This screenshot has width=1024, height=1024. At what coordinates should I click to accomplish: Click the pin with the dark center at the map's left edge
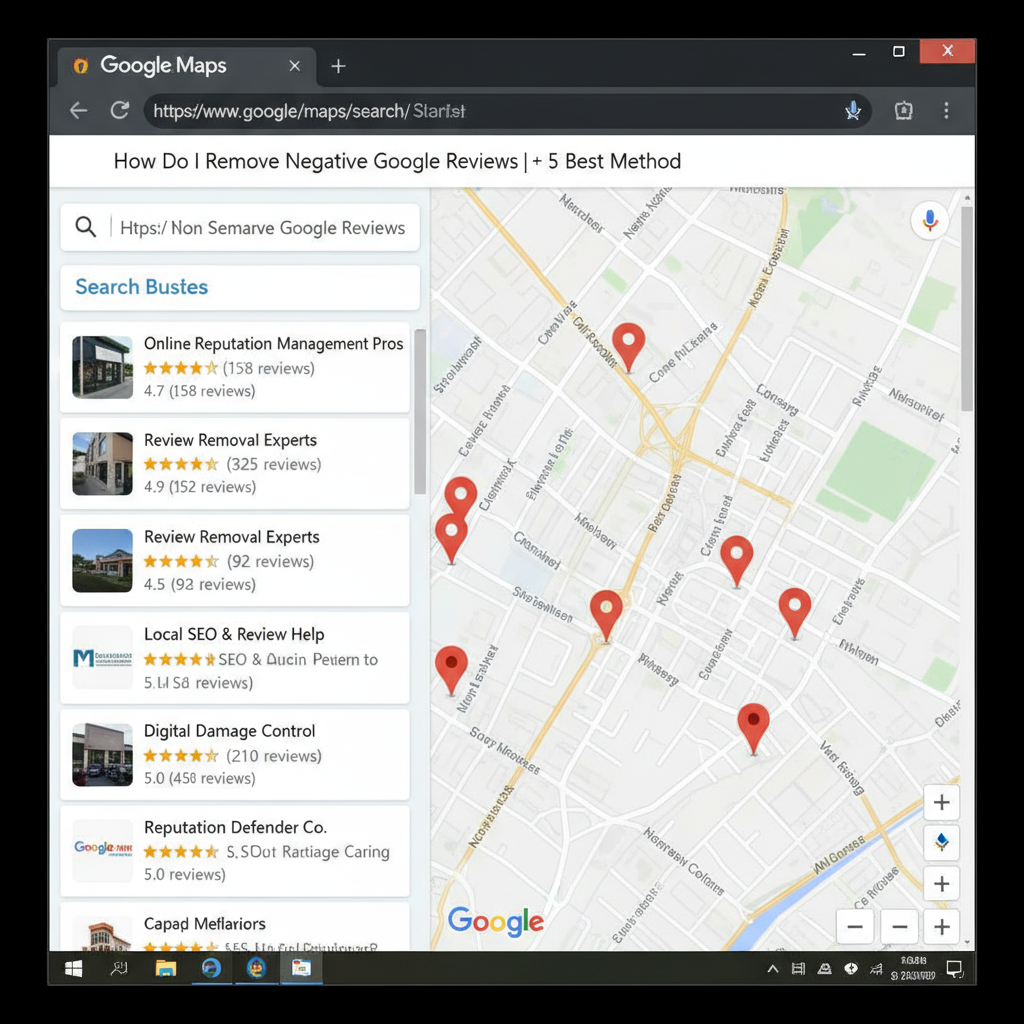[451, 671]
